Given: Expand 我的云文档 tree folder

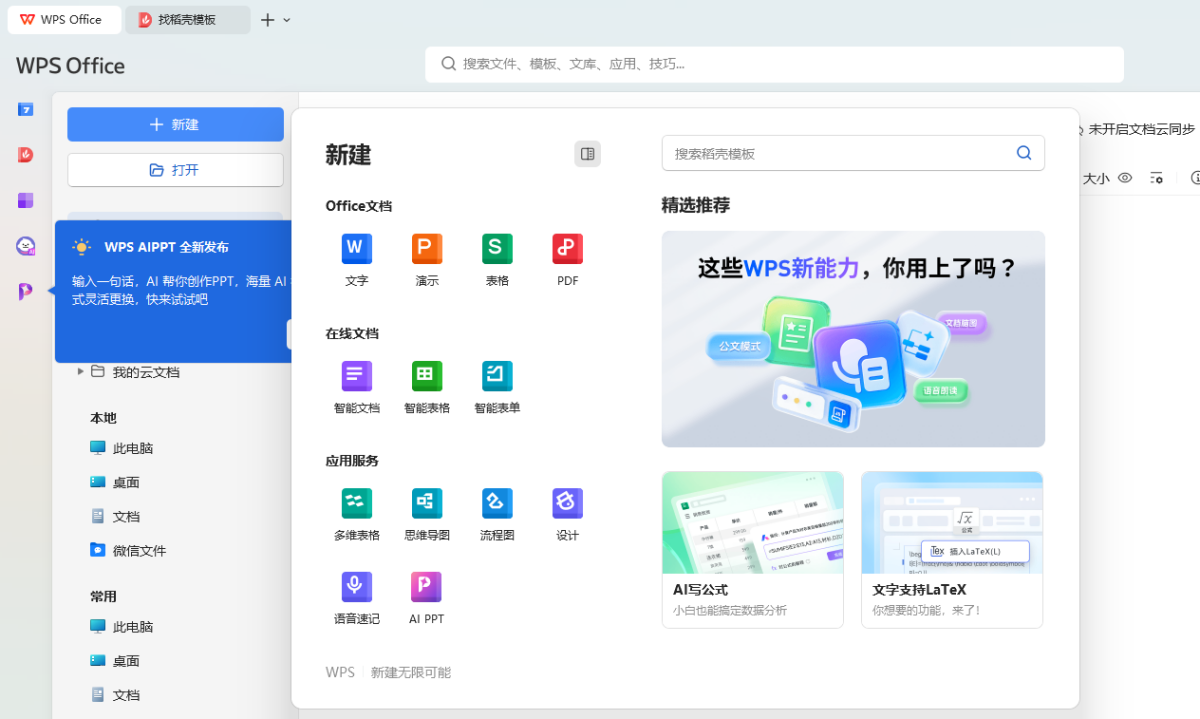Looking at the screenshot, I should pyautogui.click(x=81, y=372).
